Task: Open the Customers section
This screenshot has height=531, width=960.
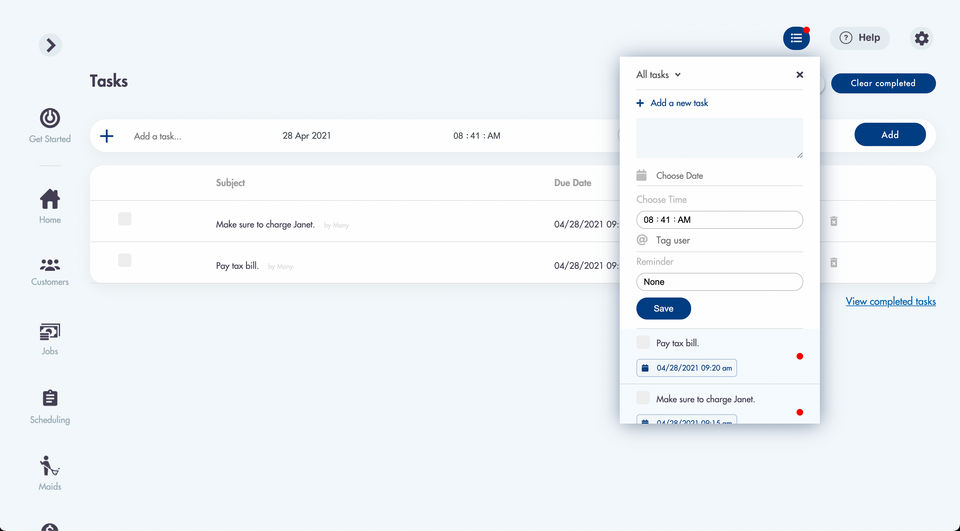Action: click(x=50, y=272)
